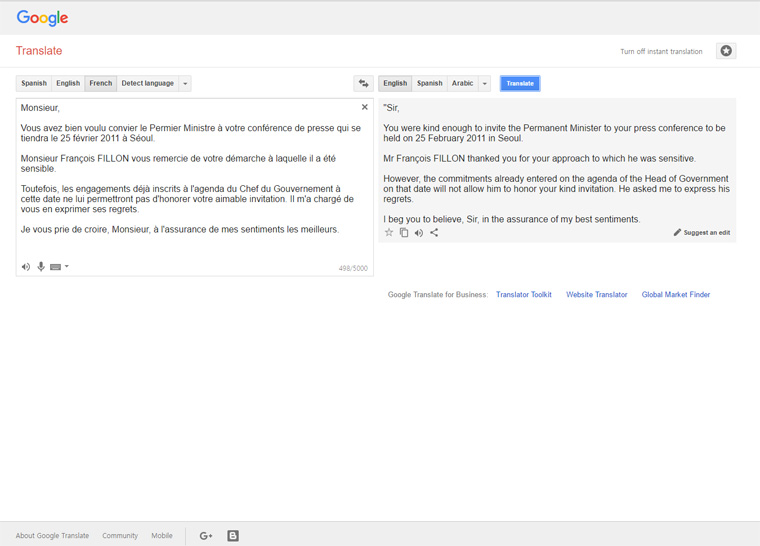This screenshot has width=760, height=546.
Task: Select Arabic as target language
Action: pos(462,83)
